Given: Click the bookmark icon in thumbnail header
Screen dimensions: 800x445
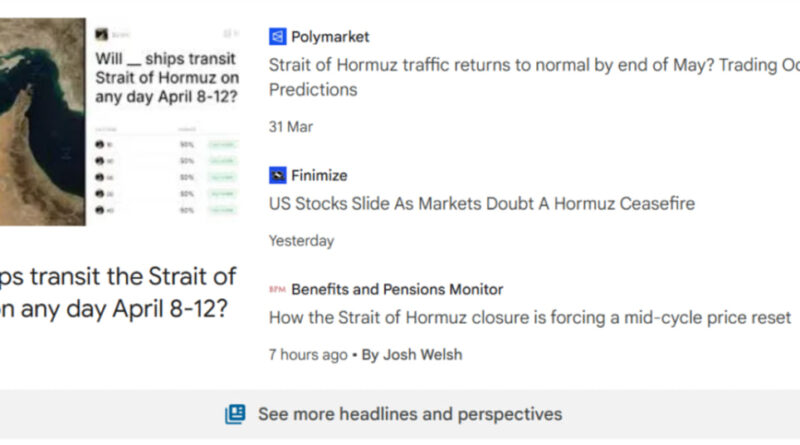Looking at the screenshot, I should click(226, 33).
